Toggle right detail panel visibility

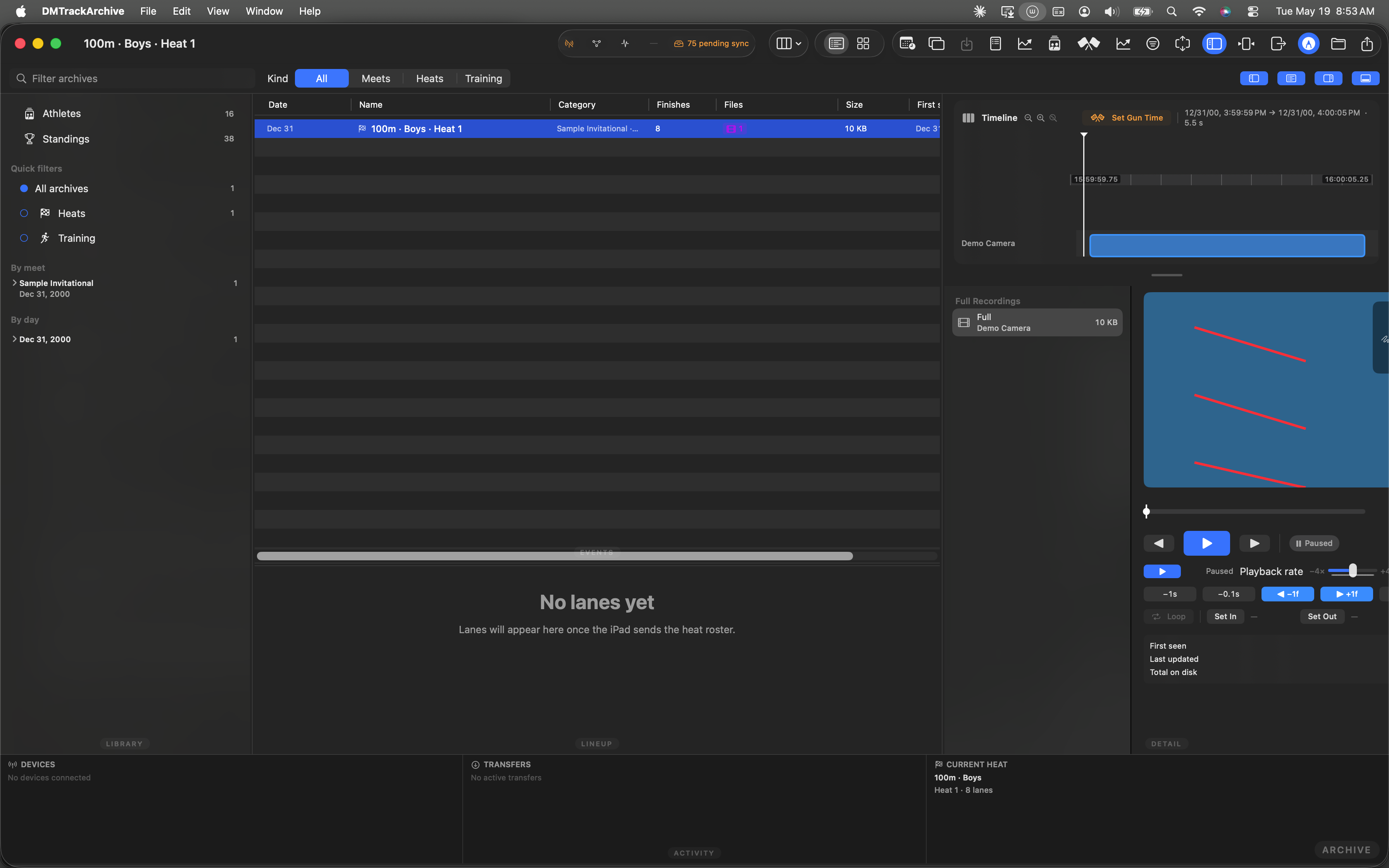pos(1328,79)
